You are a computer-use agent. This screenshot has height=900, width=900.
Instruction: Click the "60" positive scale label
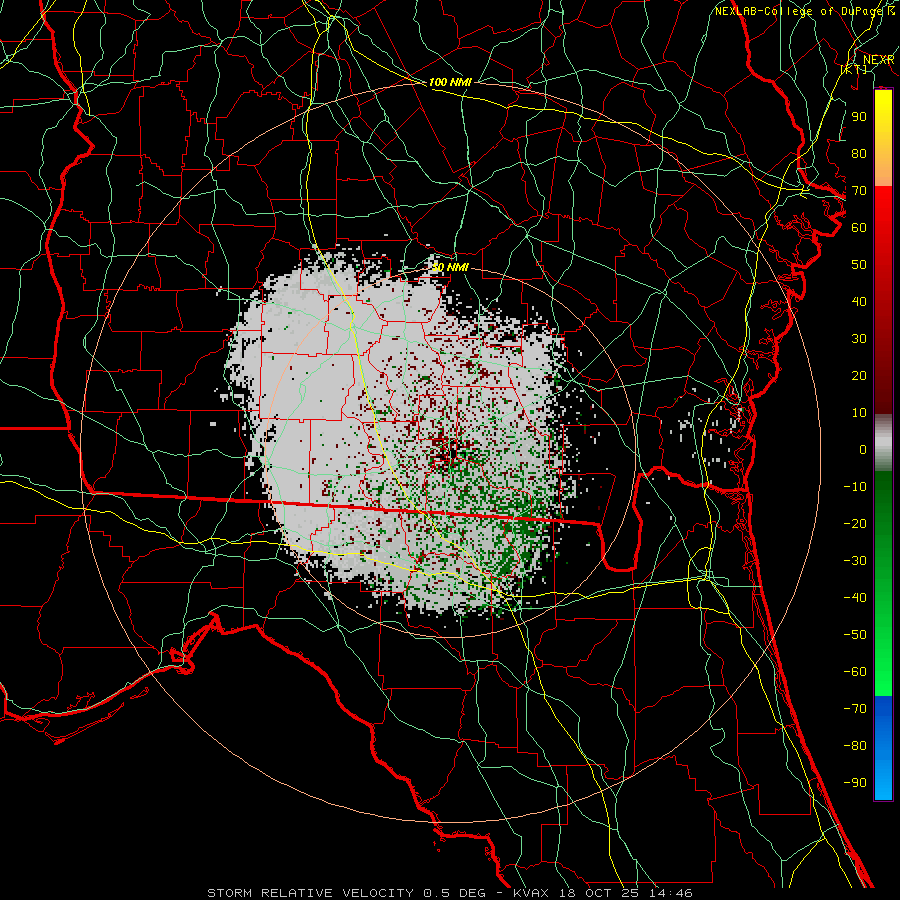point(859,227)
